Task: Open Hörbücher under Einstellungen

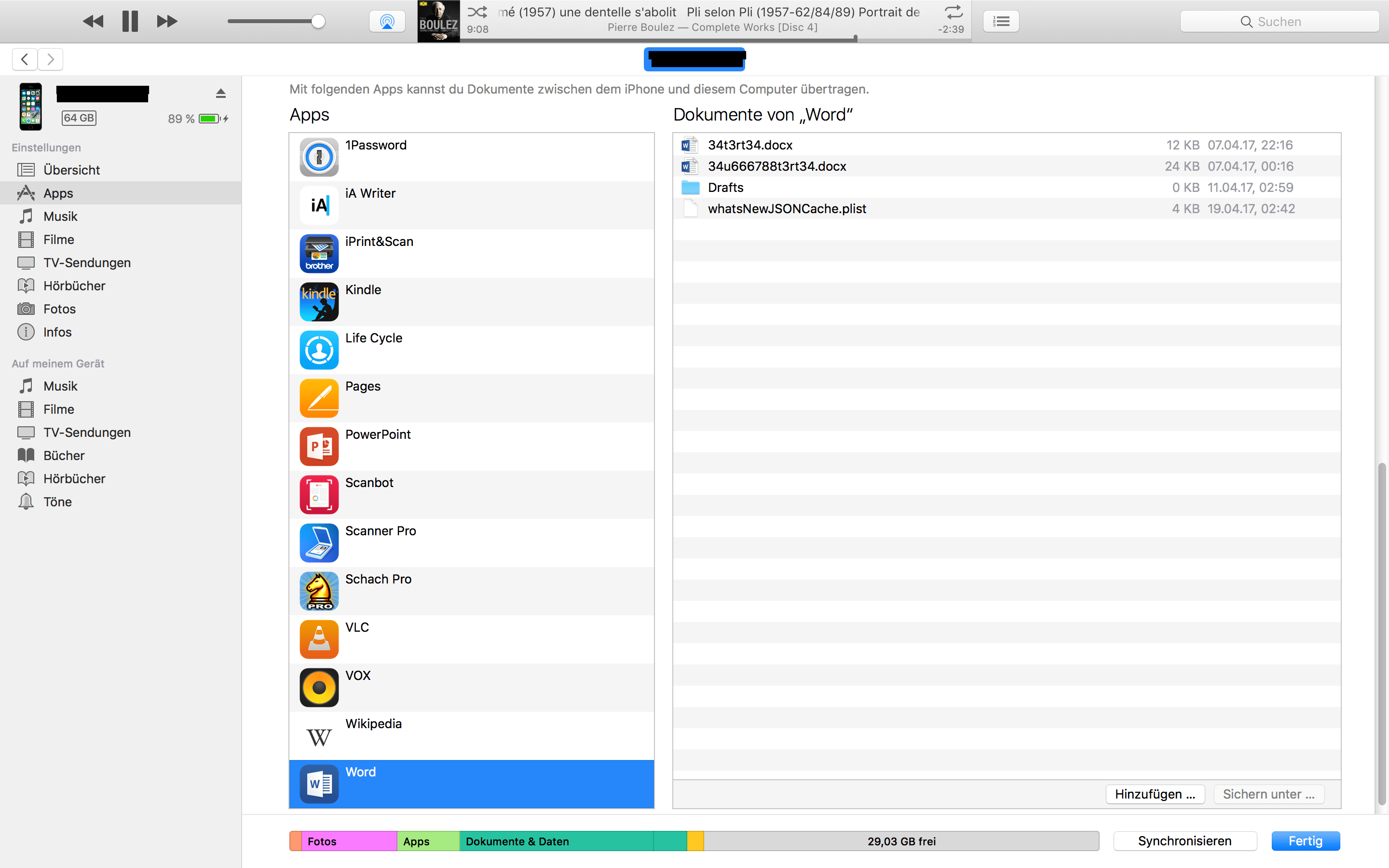Action: click(x=121, y=286)
